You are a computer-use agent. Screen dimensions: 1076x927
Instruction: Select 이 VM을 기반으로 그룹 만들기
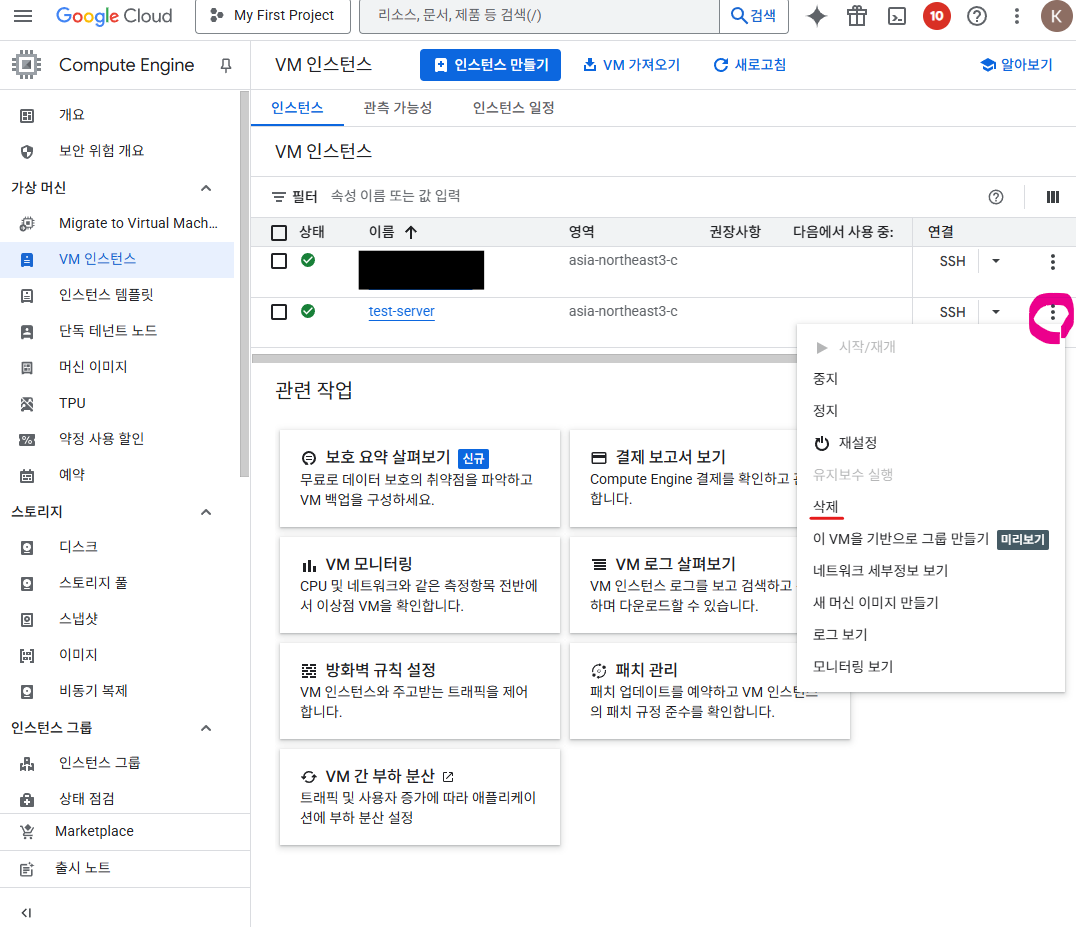coord(931,539)
